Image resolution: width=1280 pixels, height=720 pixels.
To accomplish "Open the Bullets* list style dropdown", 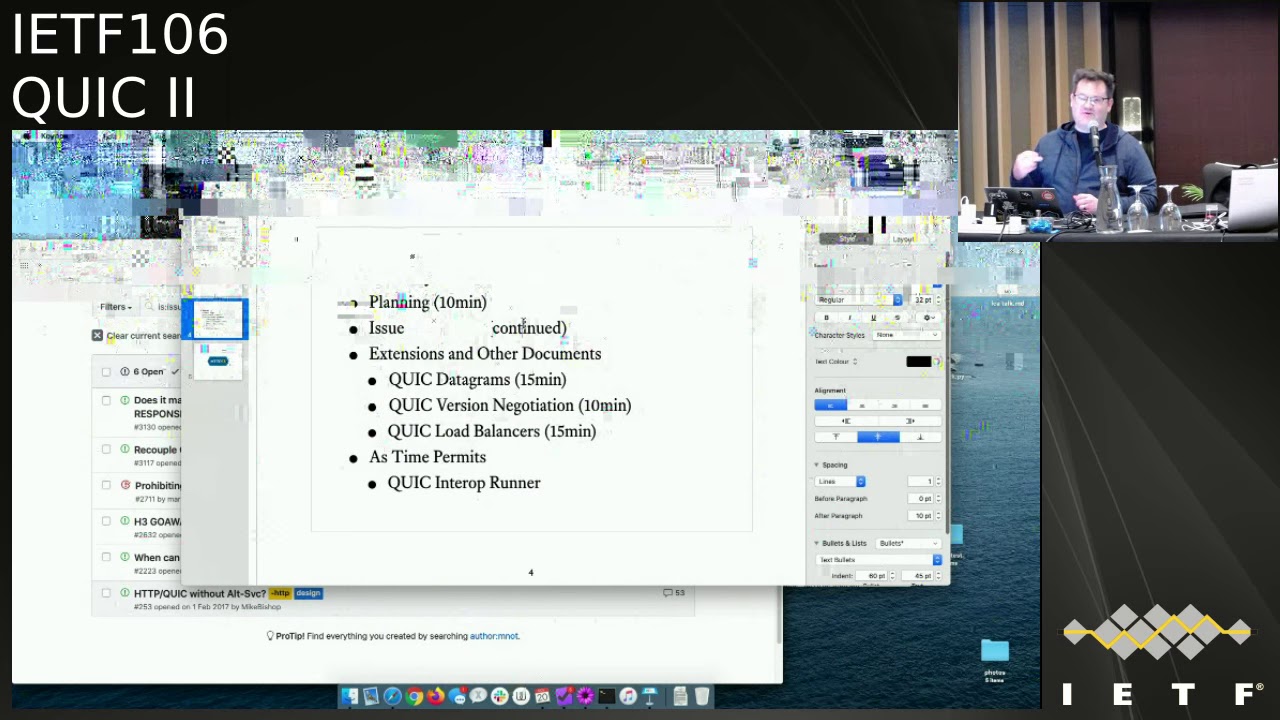I will (908, 543).
